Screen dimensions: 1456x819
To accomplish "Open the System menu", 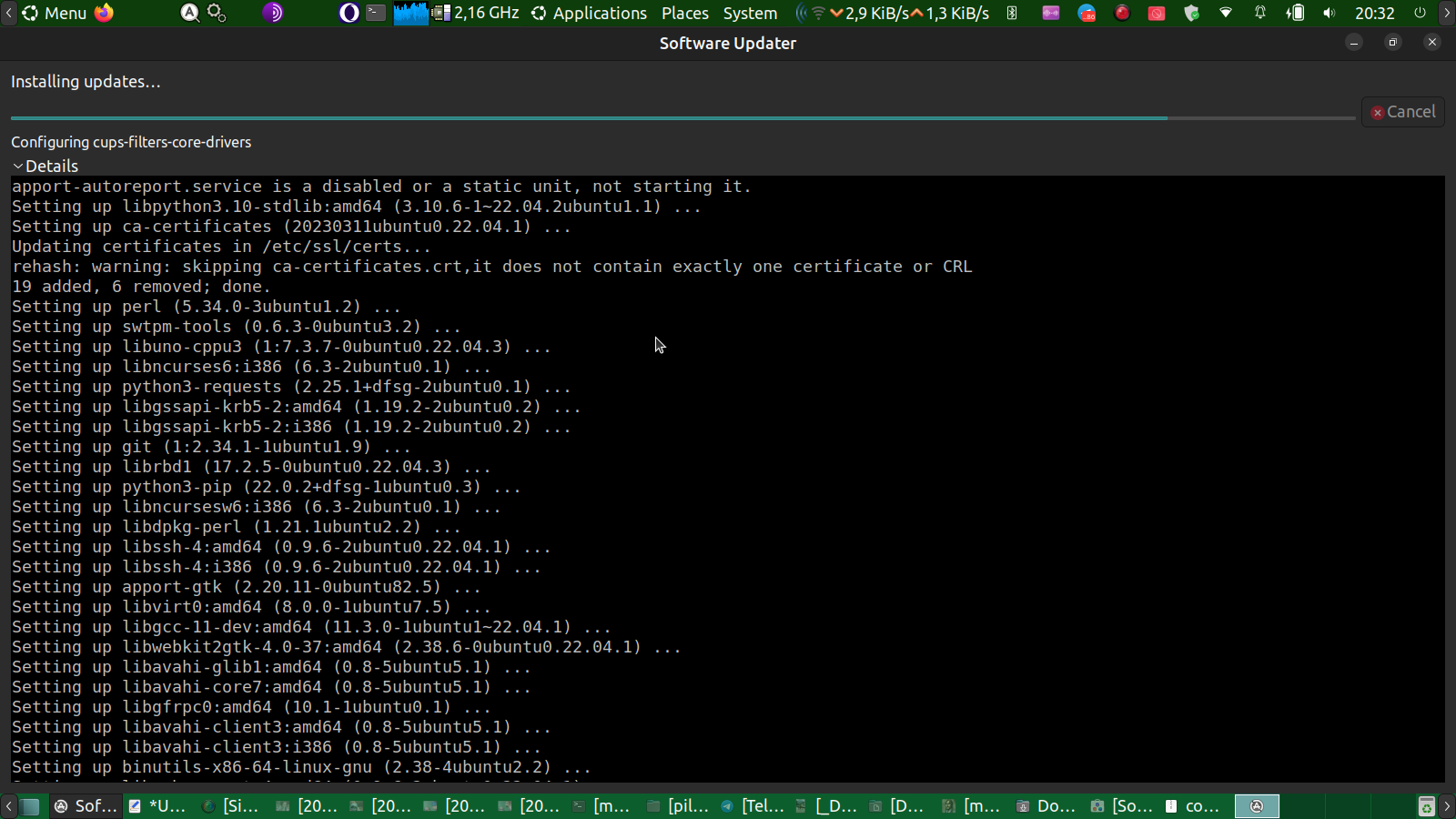I will pos(750,13).
